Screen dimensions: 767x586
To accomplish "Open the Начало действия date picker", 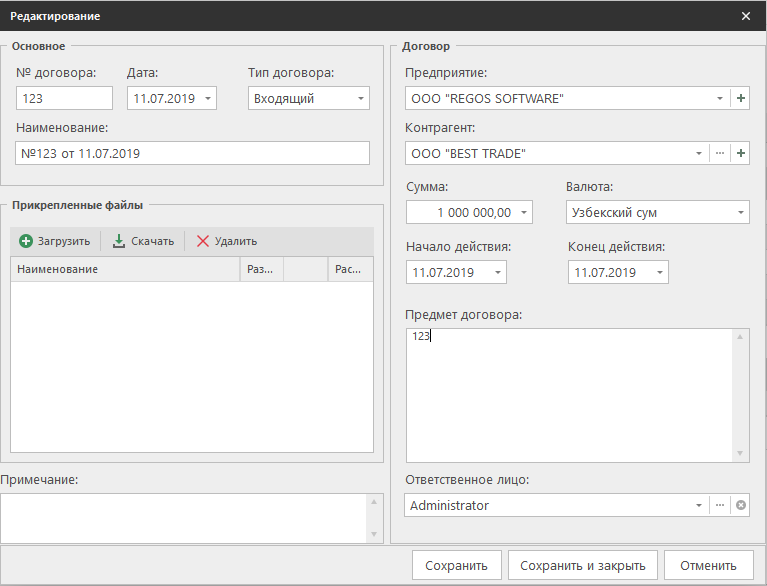I will pyautogui.click(x=497, y=272).
